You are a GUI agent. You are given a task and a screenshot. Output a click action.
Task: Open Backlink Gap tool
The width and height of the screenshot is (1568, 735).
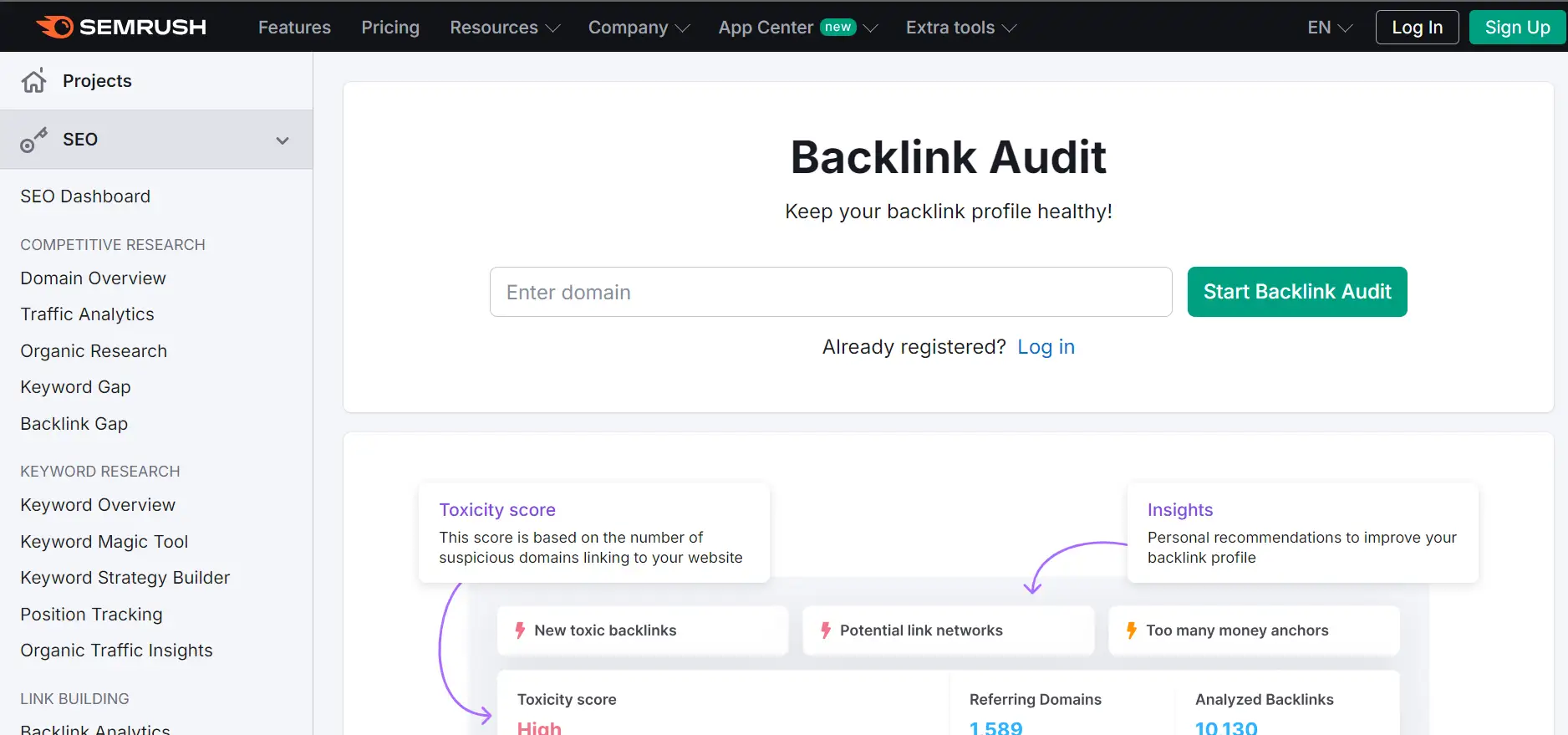74,424
